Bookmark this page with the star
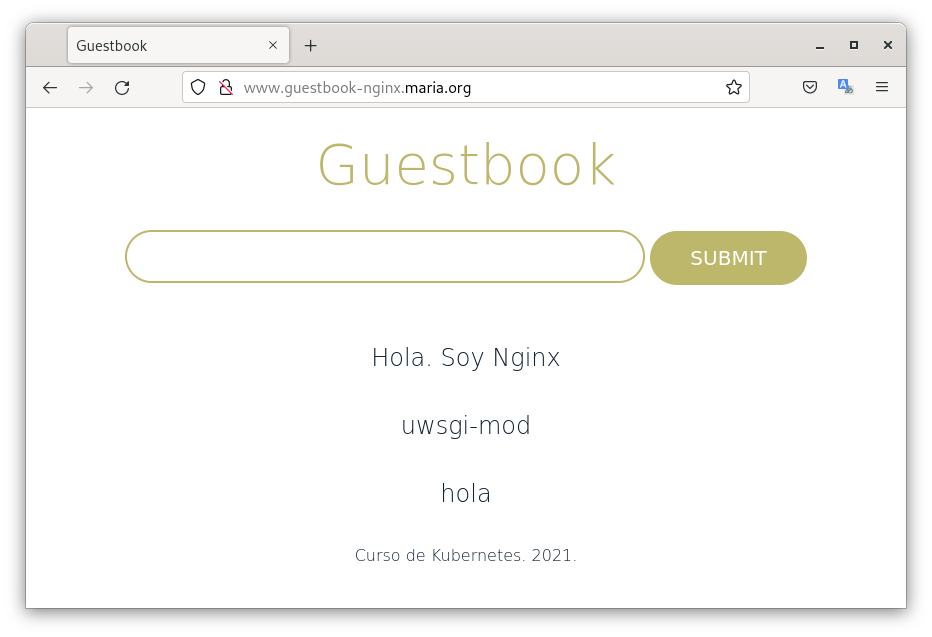Viewport: 932px width, 637px height. [x=733, y=88]
